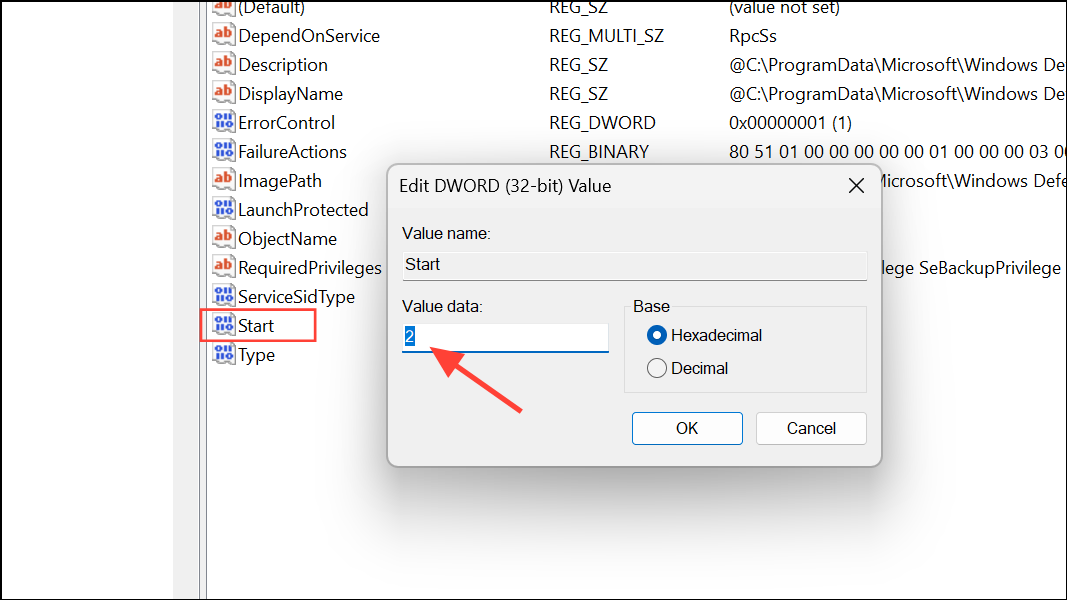Select the FailureActions binary value icon
The image size is (1067, 600).
coord(222,151)
